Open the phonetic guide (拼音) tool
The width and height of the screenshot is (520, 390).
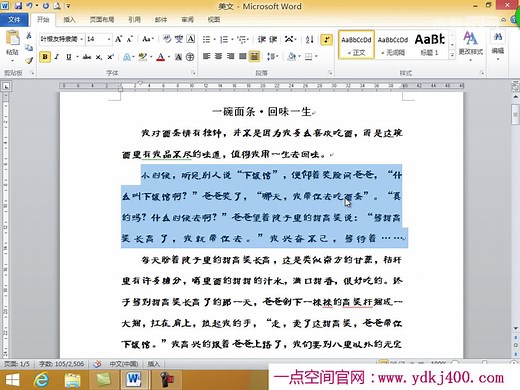179,39
